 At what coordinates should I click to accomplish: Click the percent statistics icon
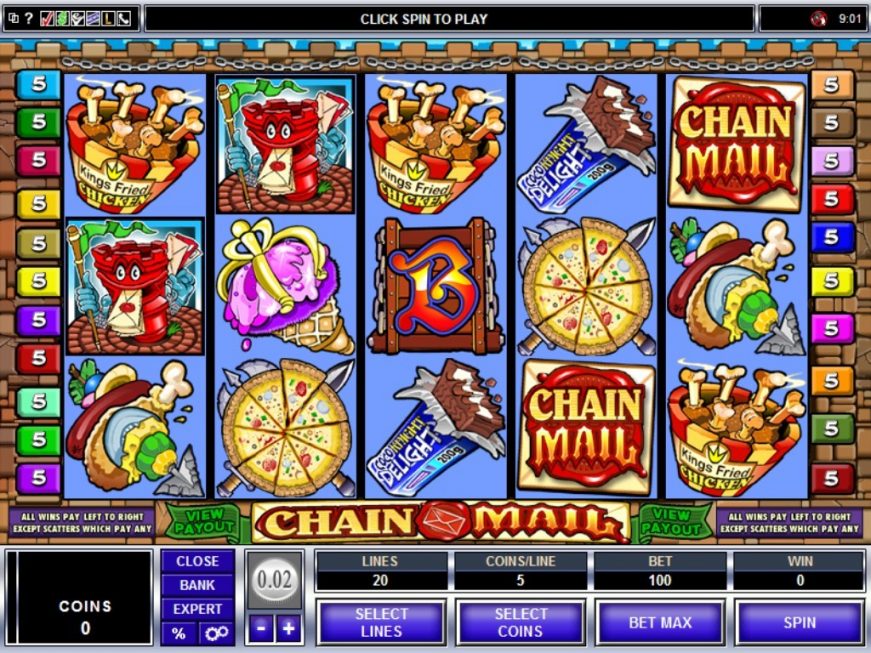coord(179,634)
